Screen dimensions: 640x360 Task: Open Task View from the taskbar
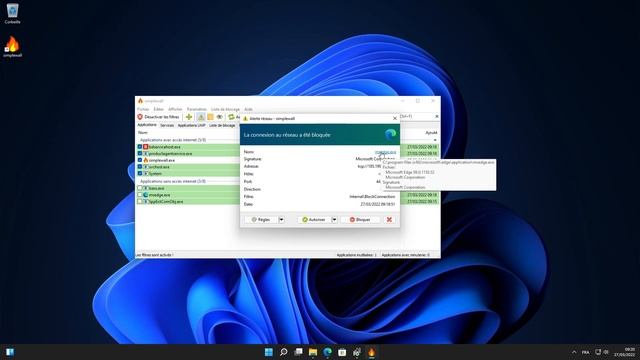(298, 352)
